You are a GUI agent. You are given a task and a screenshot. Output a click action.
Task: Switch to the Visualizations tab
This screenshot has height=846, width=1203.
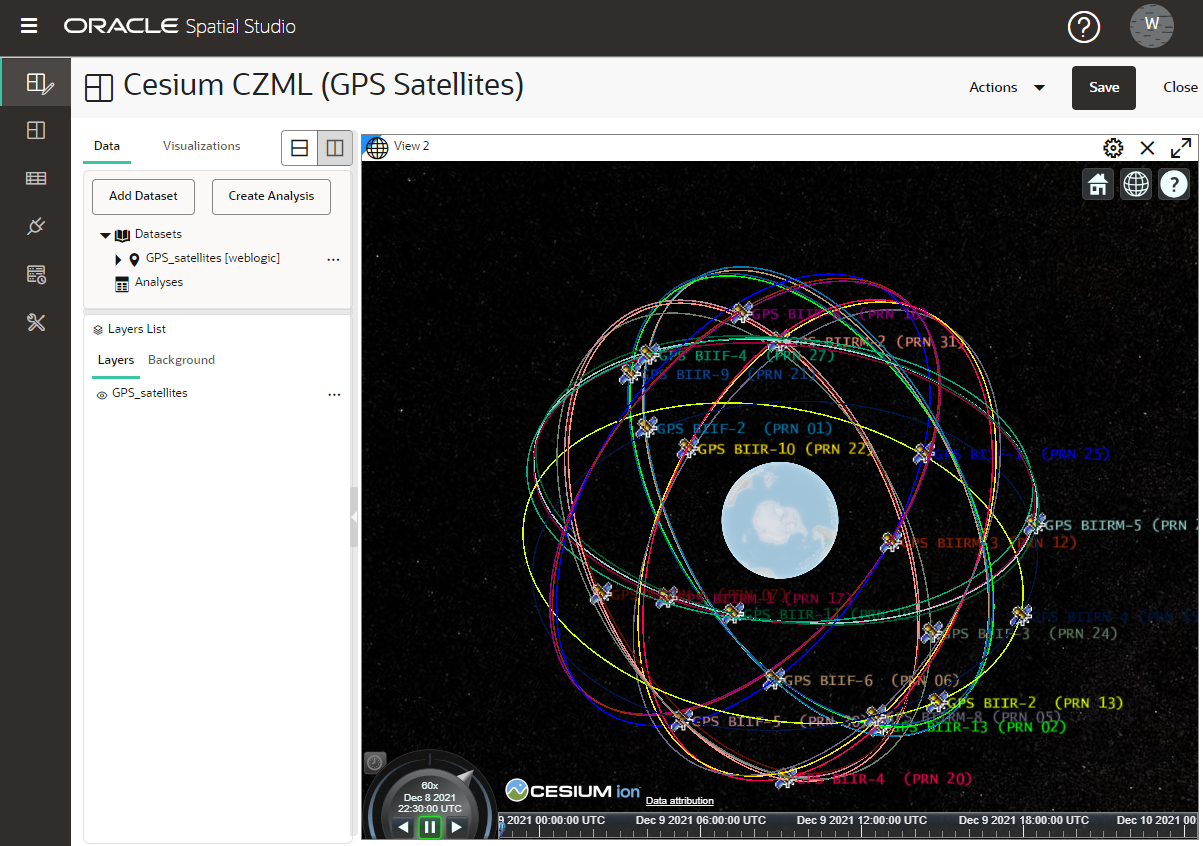click(200, 146)
